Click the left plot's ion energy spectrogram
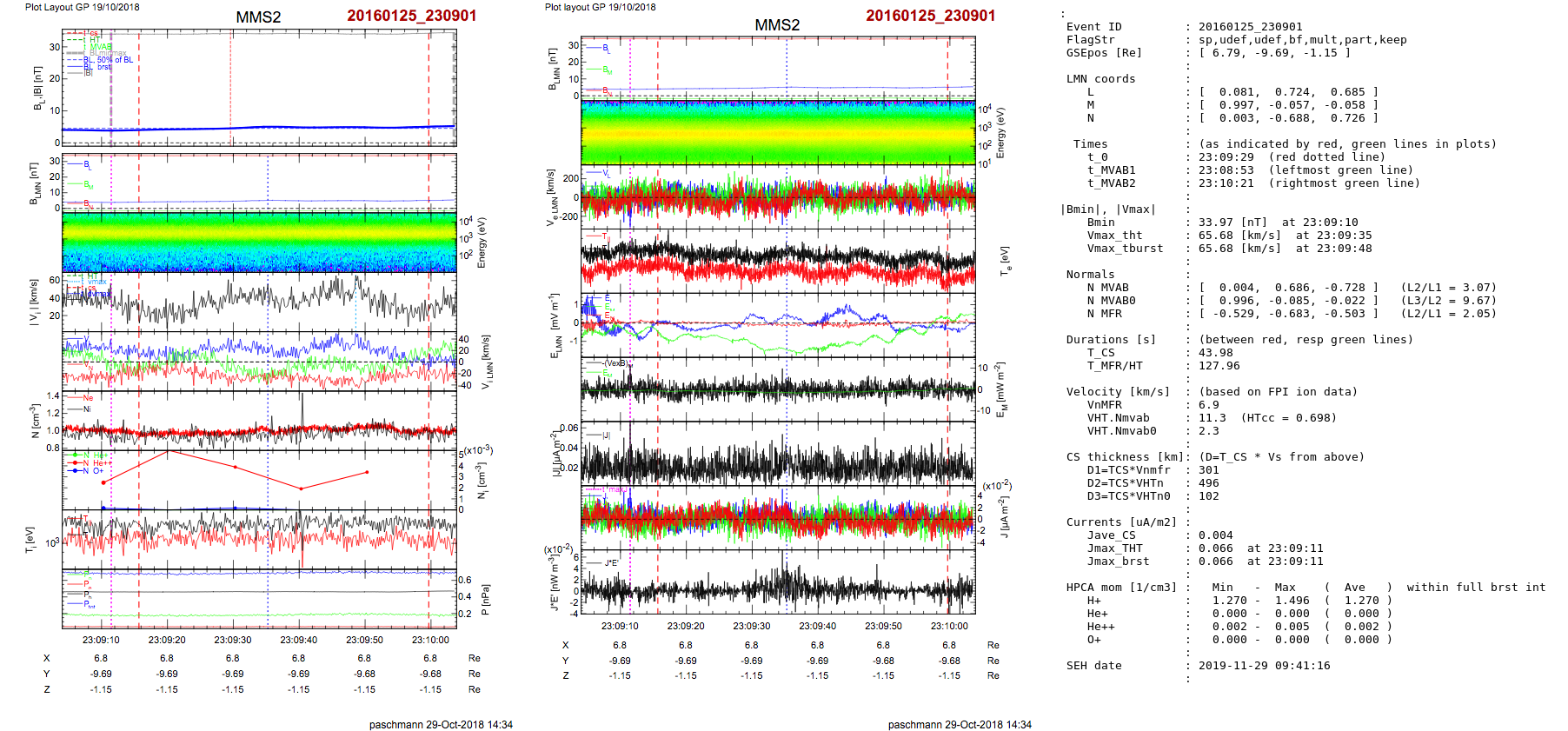 pyautogui.click(x=259, y=242)
